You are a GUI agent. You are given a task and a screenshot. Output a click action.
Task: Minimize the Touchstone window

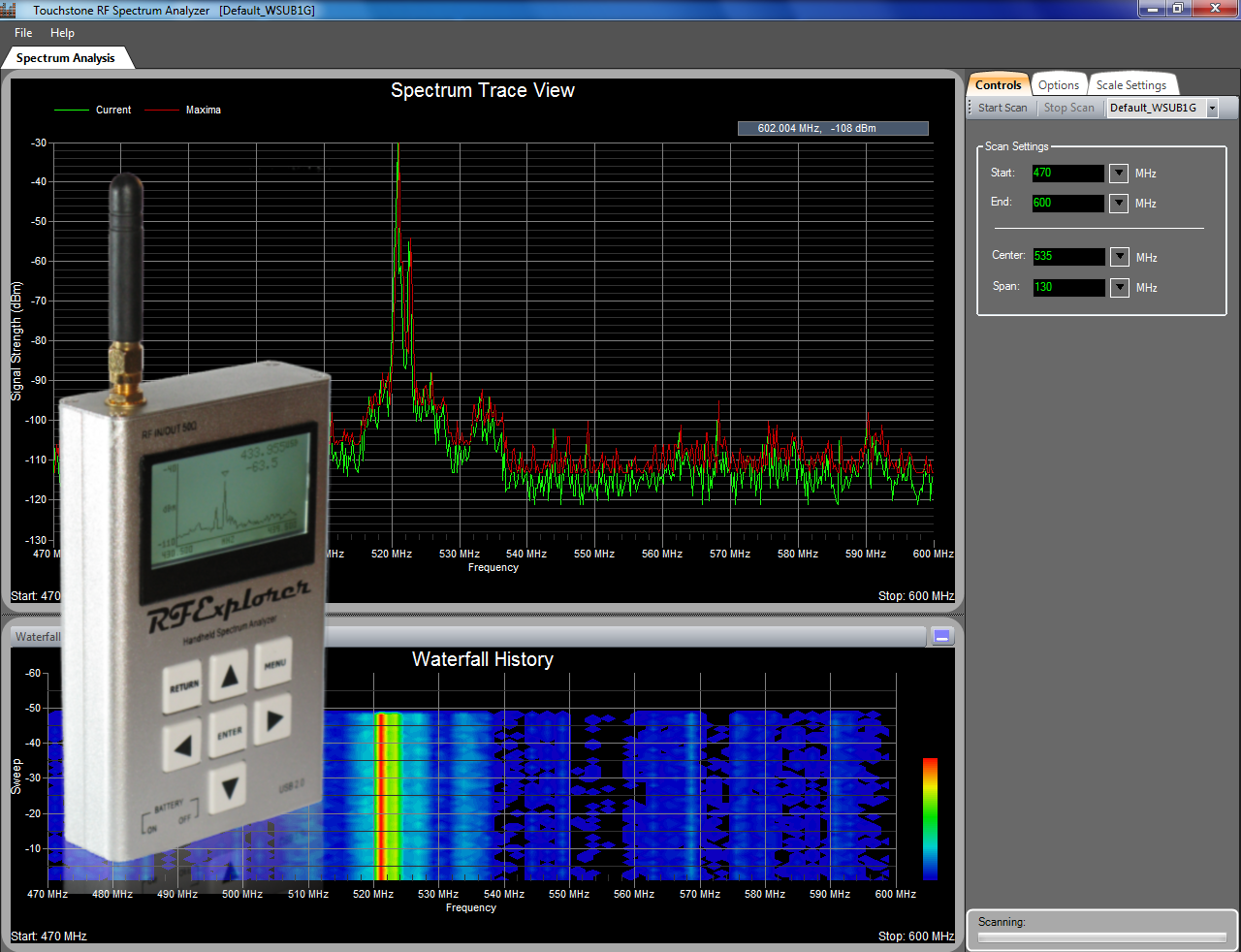[x=1152, y=9]
